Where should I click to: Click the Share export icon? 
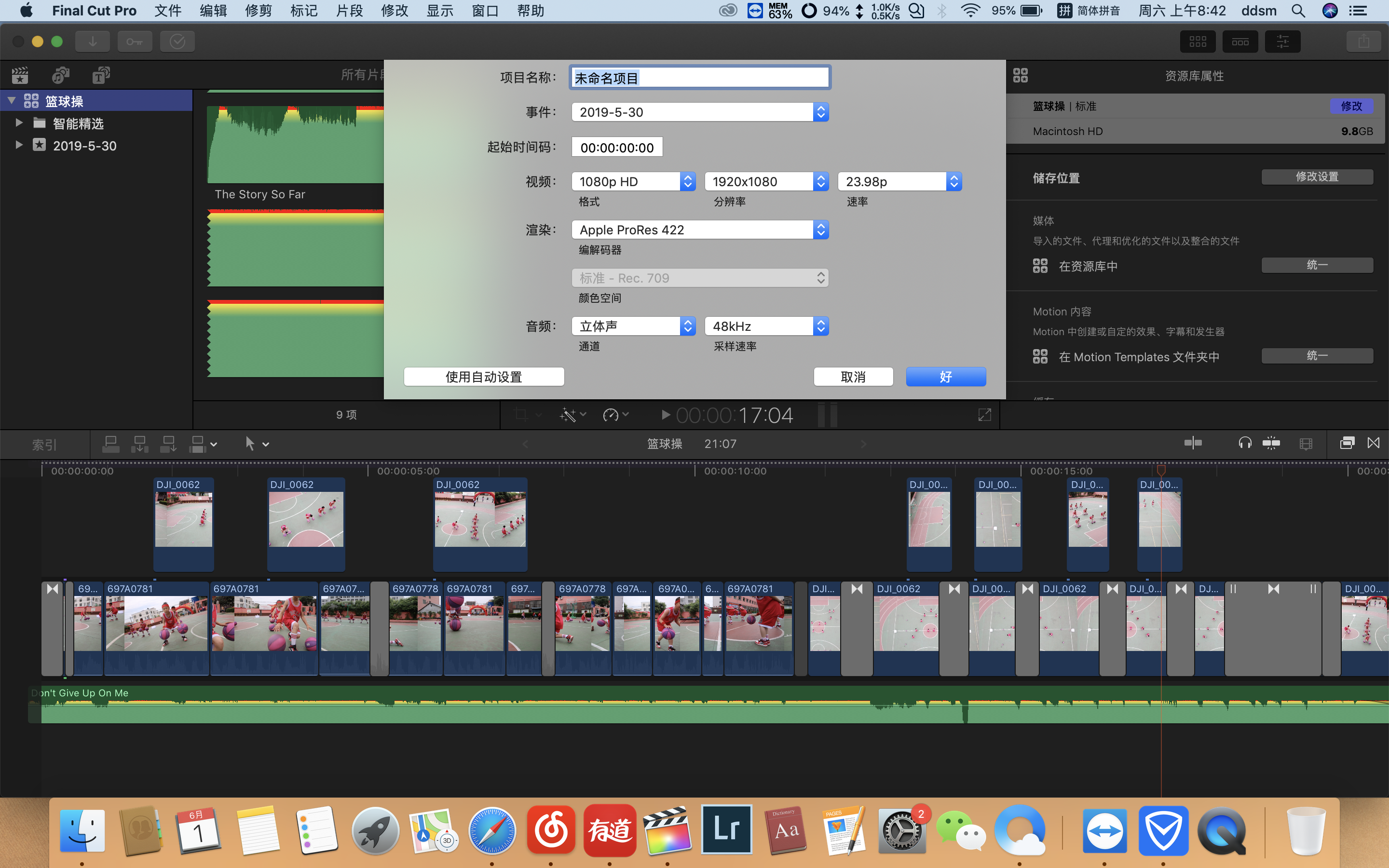(1363, 41)
